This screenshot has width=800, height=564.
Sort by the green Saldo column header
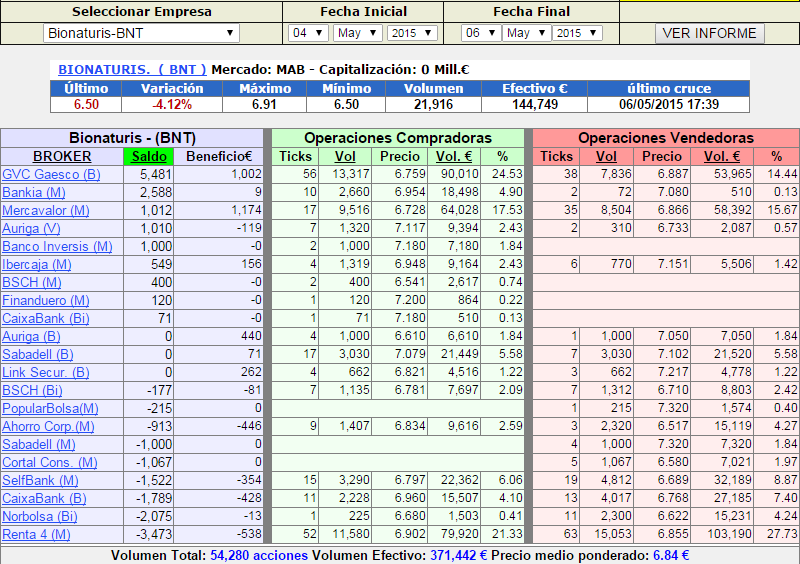149,156
